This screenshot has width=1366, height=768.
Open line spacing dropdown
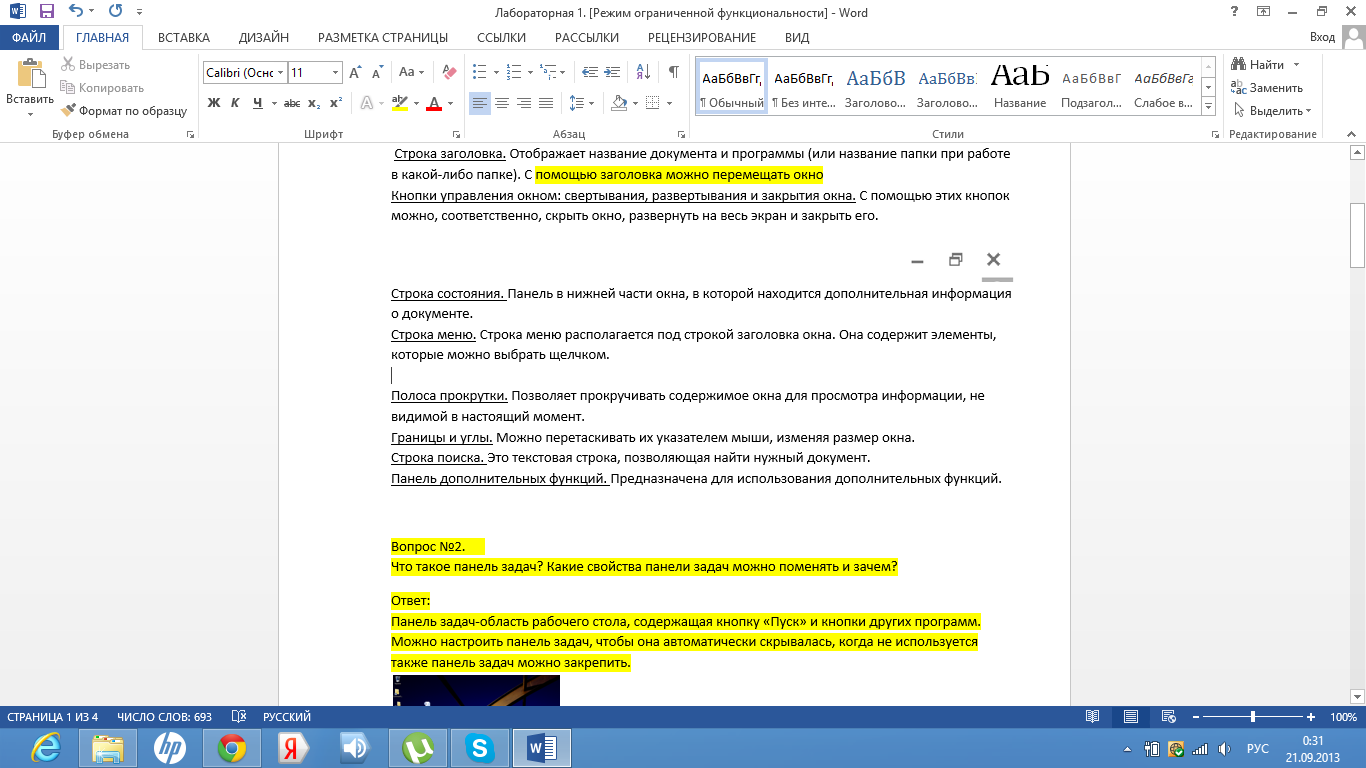(581, 103)
